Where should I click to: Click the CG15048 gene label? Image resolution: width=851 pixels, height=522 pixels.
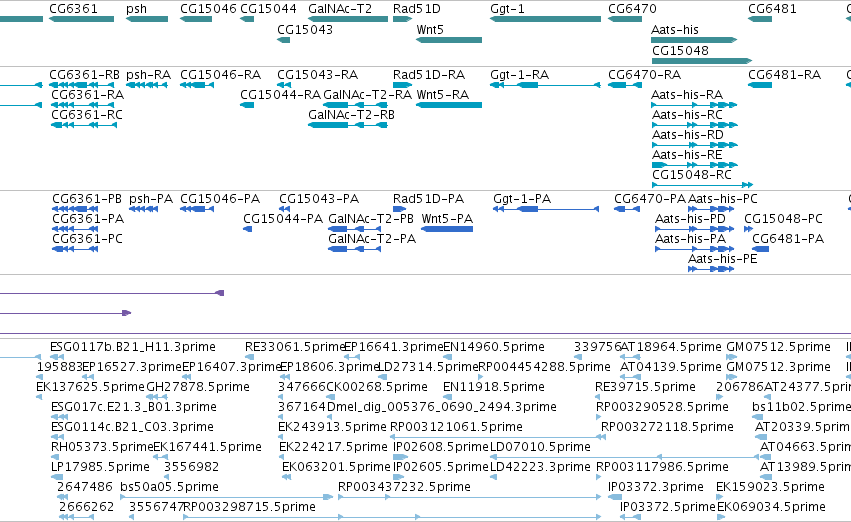coord(680,50)
